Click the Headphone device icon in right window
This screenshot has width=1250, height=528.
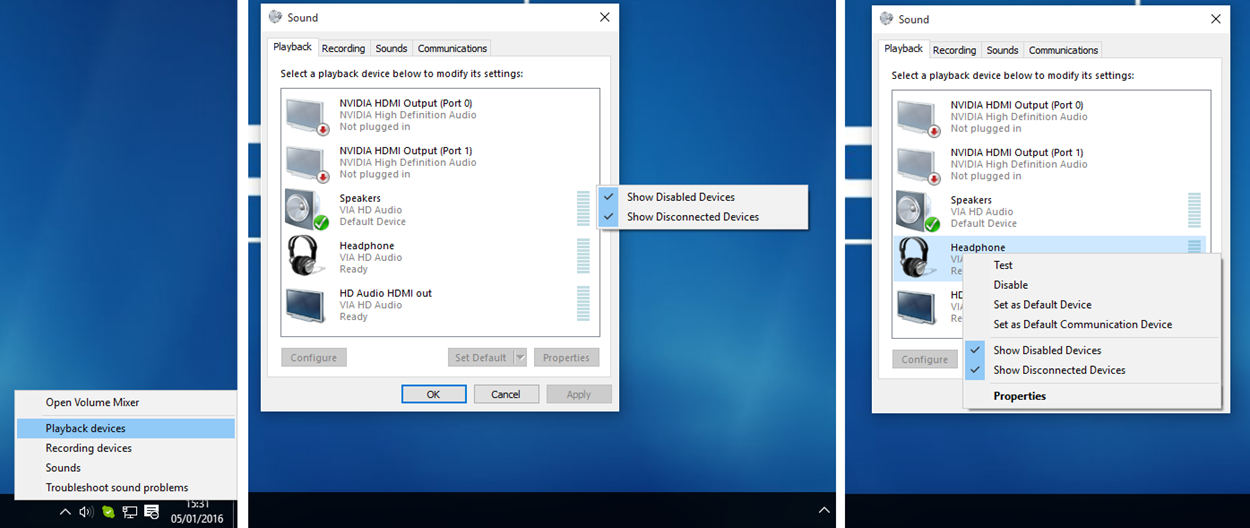917,258
